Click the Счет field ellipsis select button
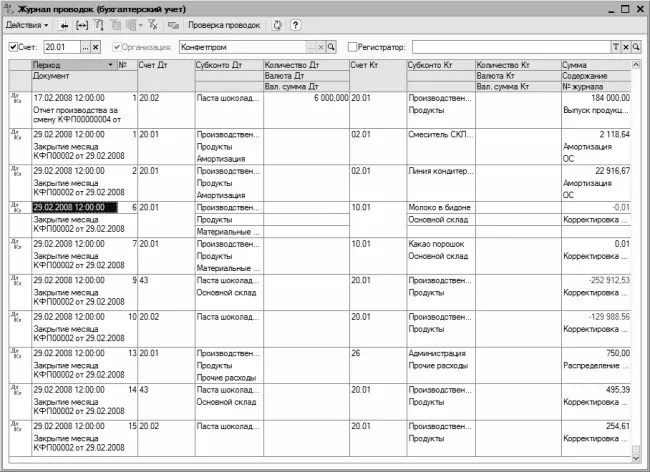This screenshot has height=472, width=650. [84, 47]
